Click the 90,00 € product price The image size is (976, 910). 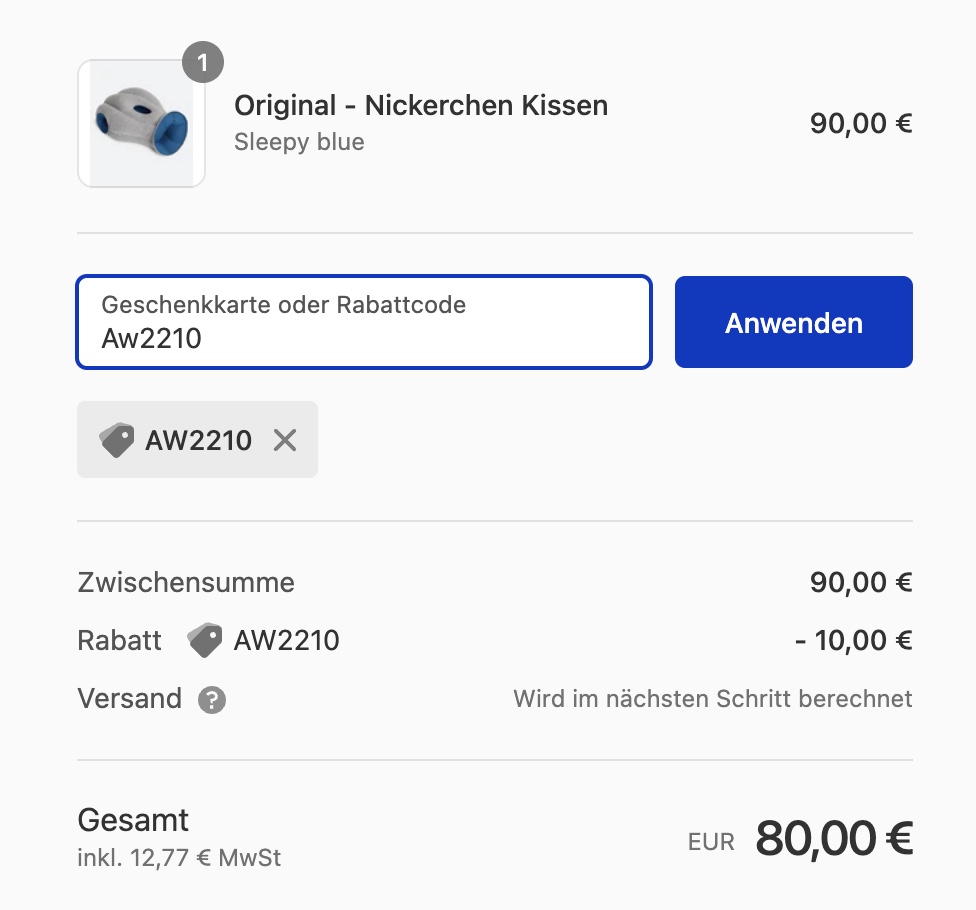(x=861, y=124)
